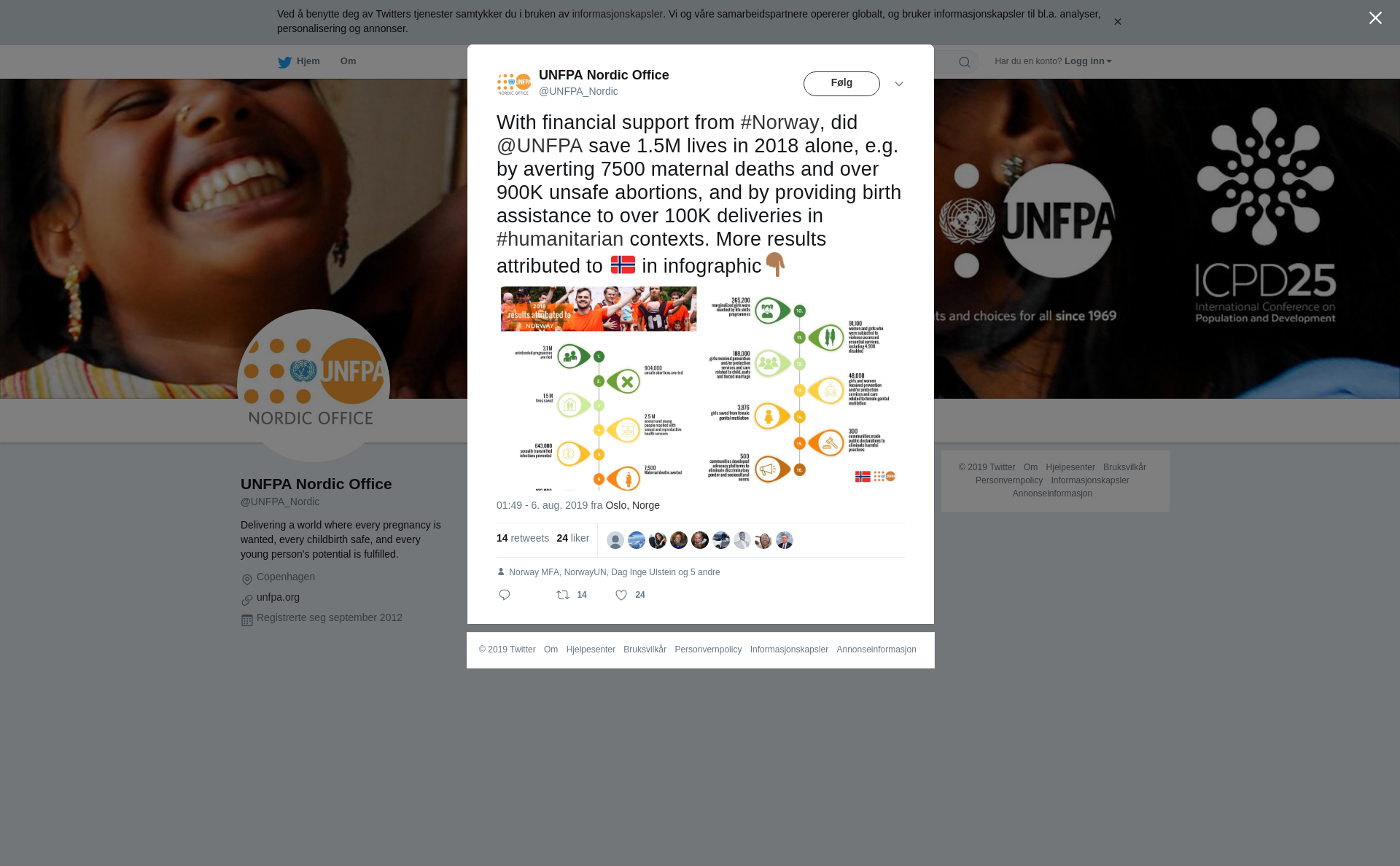Open the informasjonskapsler link in cookie banner
The width and height of the screenshot is (1400, 866).
pyautogui.click(x=617, y=14)
